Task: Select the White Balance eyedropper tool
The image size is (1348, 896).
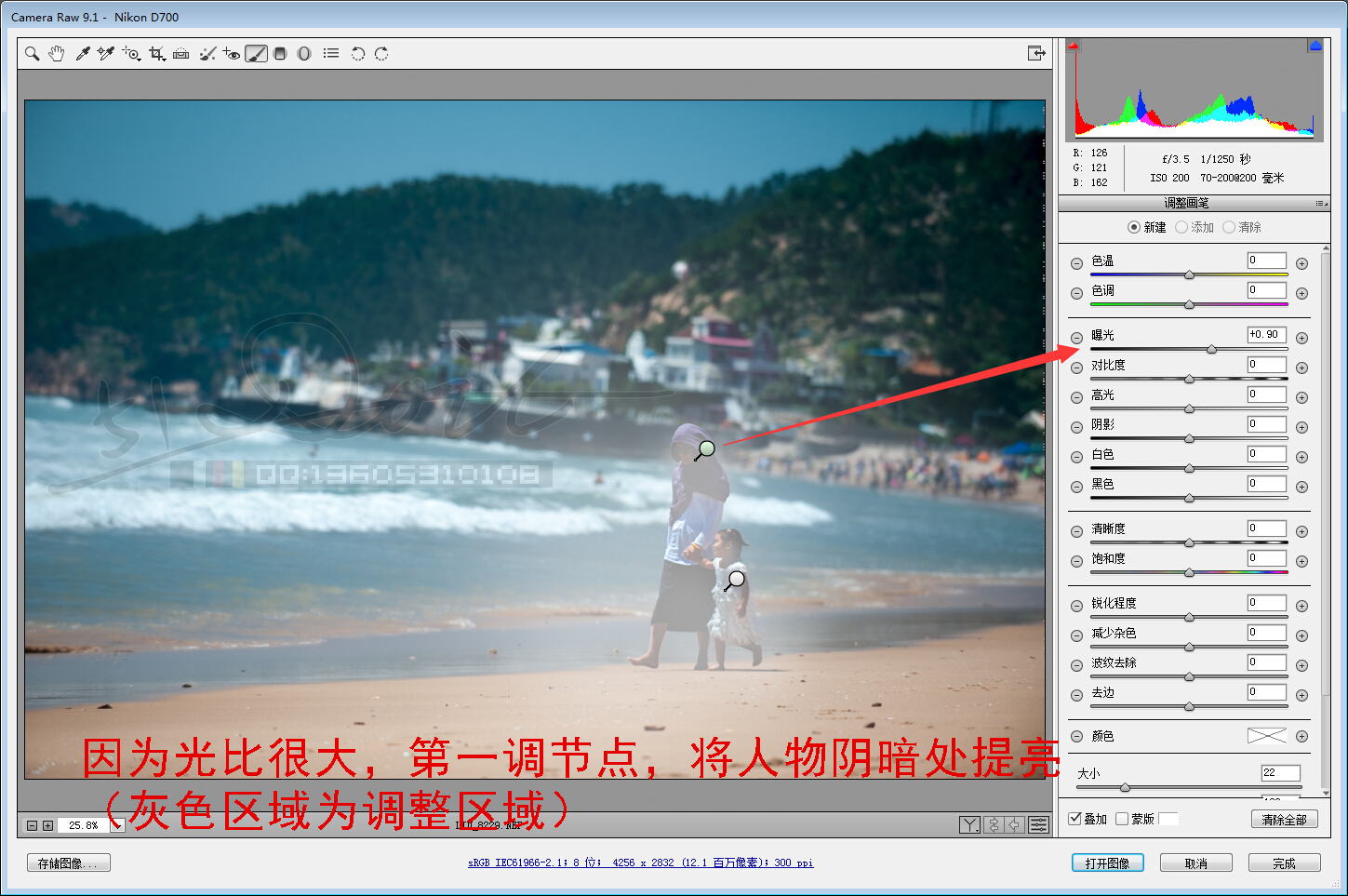Action: click(82, 54)
